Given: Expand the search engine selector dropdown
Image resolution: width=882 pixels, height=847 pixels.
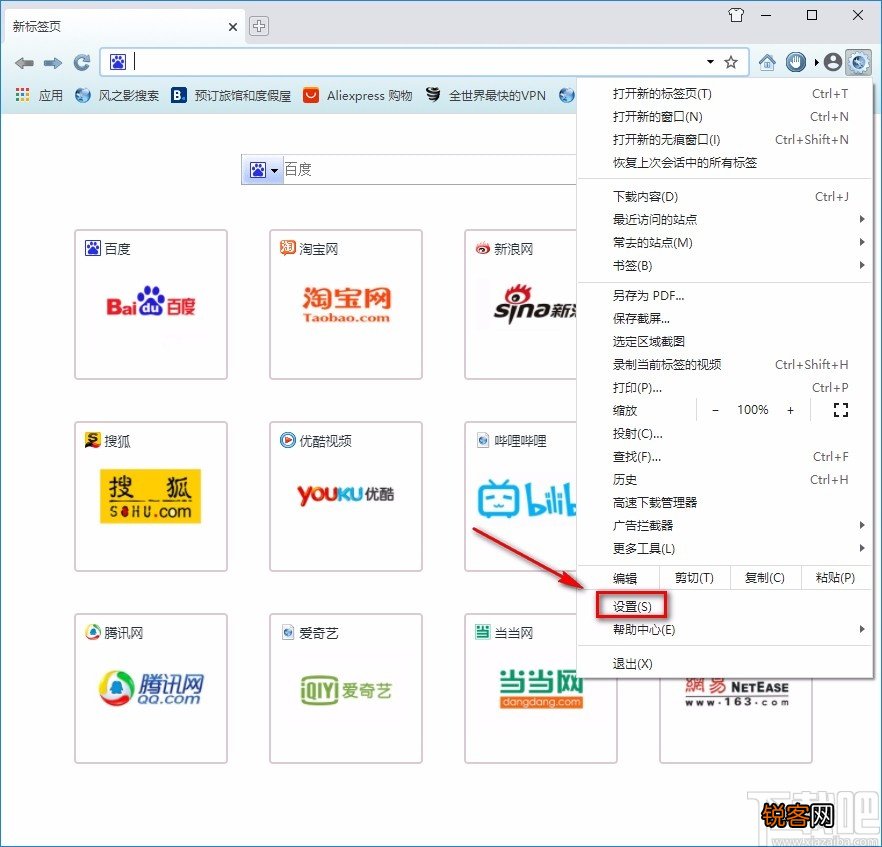Looking at the screenshot, I should pyautogui.click(x=274, y=170).
